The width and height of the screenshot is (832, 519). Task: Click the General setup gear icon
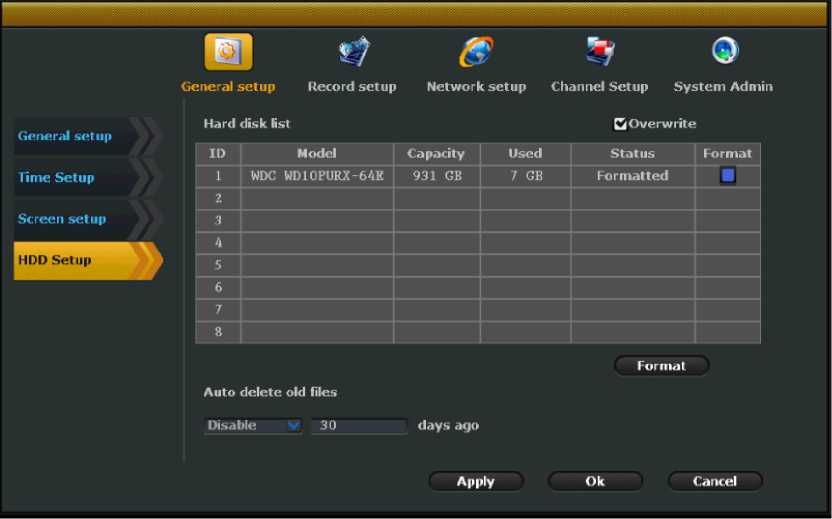(228, 52)
